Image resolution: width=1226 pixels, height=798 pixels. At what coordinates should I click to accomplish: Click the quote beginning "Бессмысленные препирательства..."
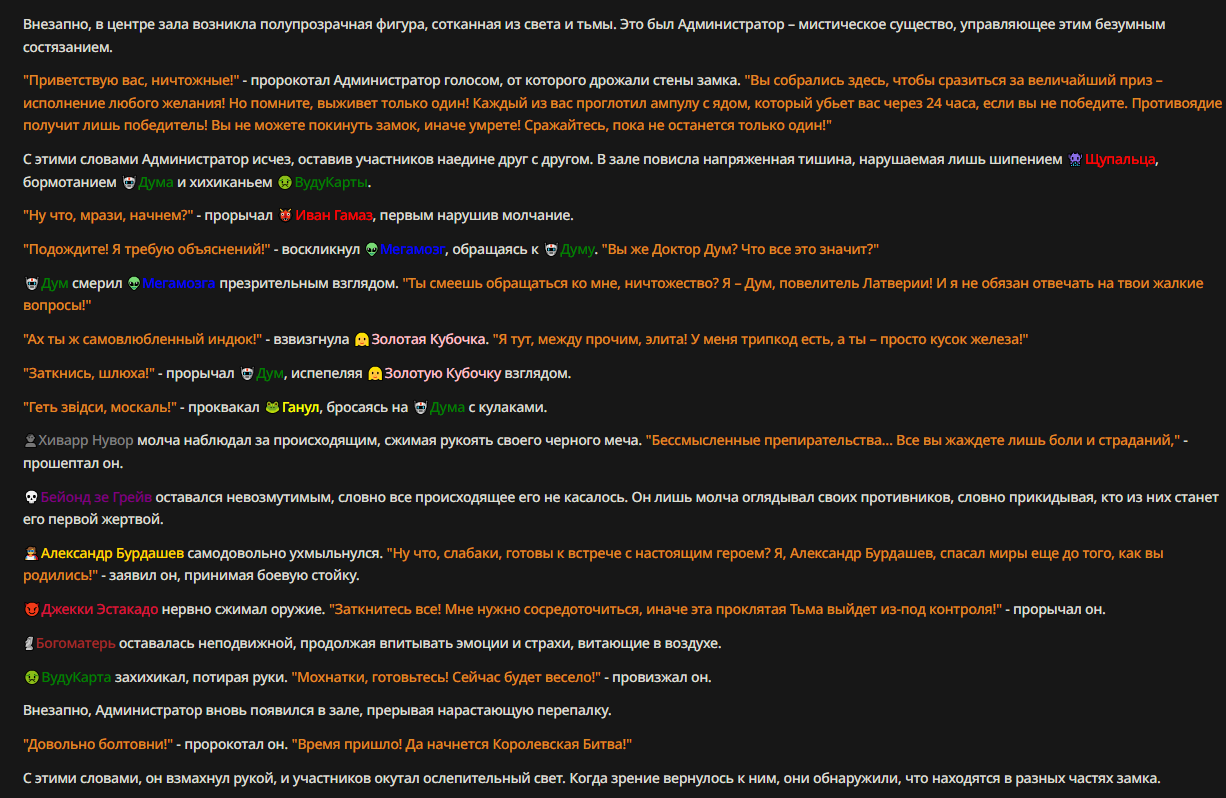(x=913, y=440)
